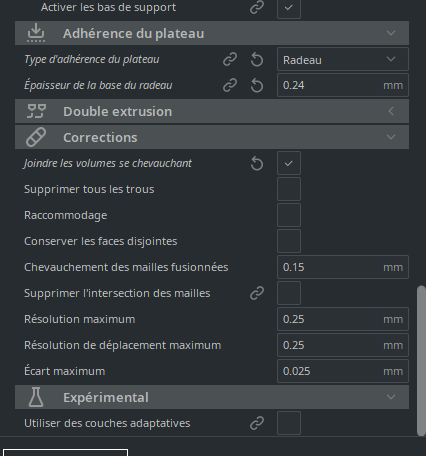Collapse the Adhérence du plateau section chevron
426x456 pixels.
coord(391,33)
